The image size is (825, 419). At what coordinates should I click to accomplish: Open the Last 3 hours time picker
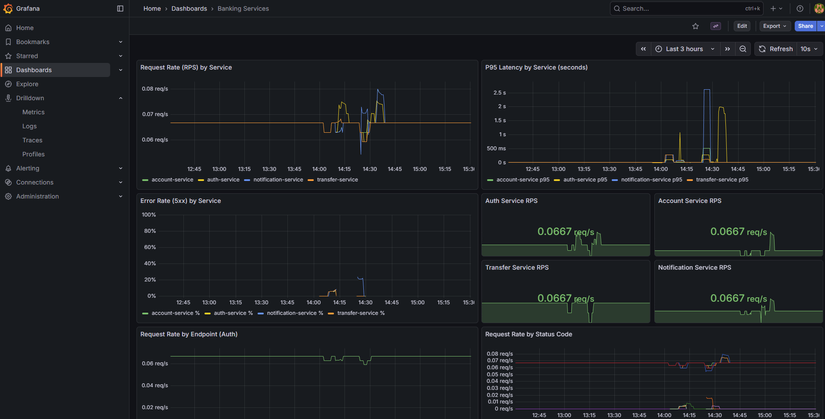(x=686, y=49)
